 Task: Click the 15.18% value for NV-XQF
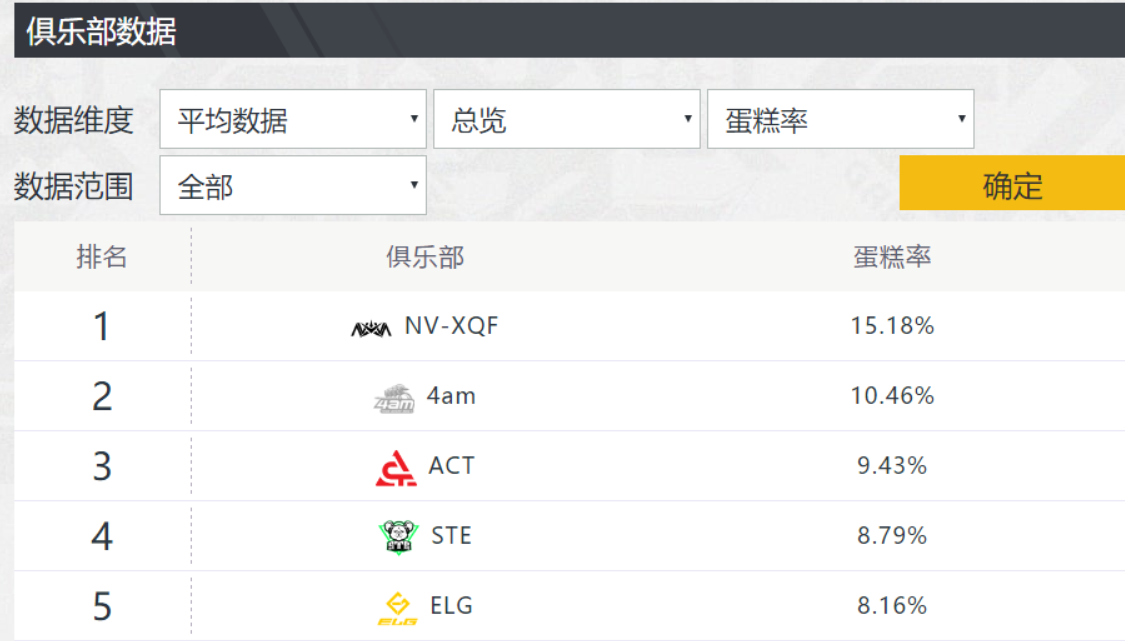point(892,326)
